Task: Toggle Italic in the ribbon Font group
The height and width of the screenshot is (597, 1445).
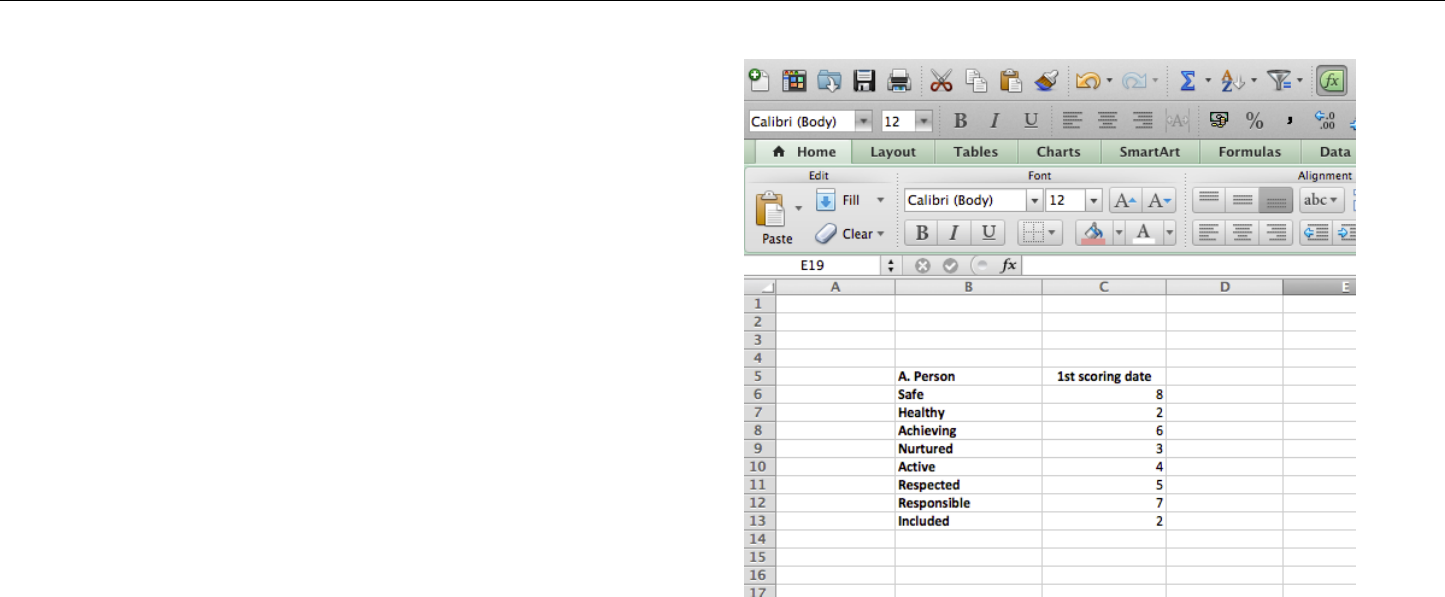Action: pos(955,233)
